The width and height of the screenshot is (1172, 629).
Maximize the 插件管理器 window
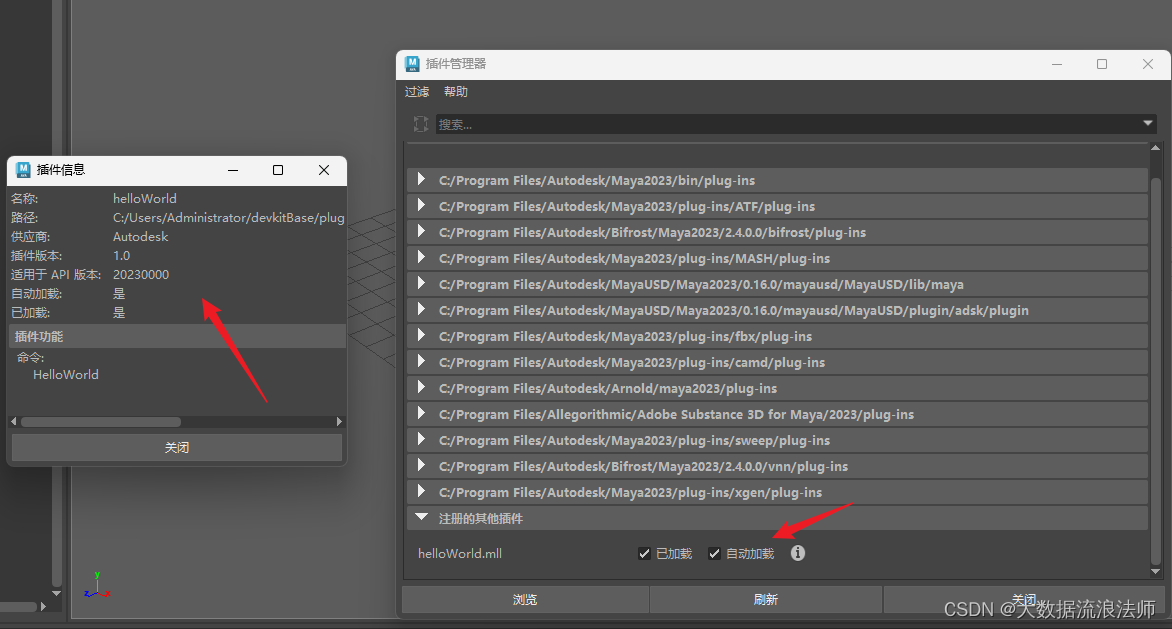point(1102,64)
